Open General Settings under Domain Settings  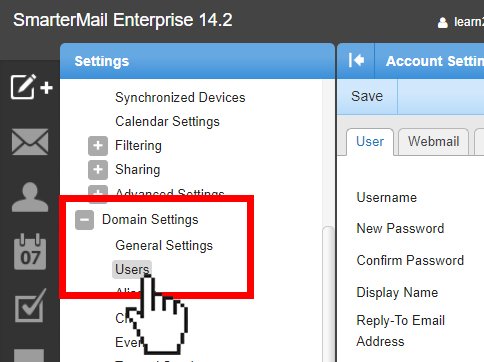(x=164, y=246)
